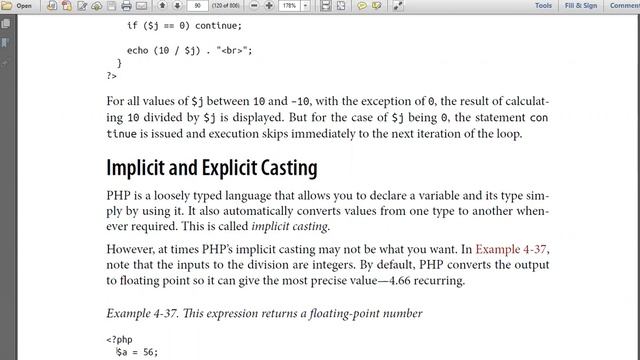Print the document using the printer icon
The width and height of the screenshot is (640, 360).
coord(127,6)
